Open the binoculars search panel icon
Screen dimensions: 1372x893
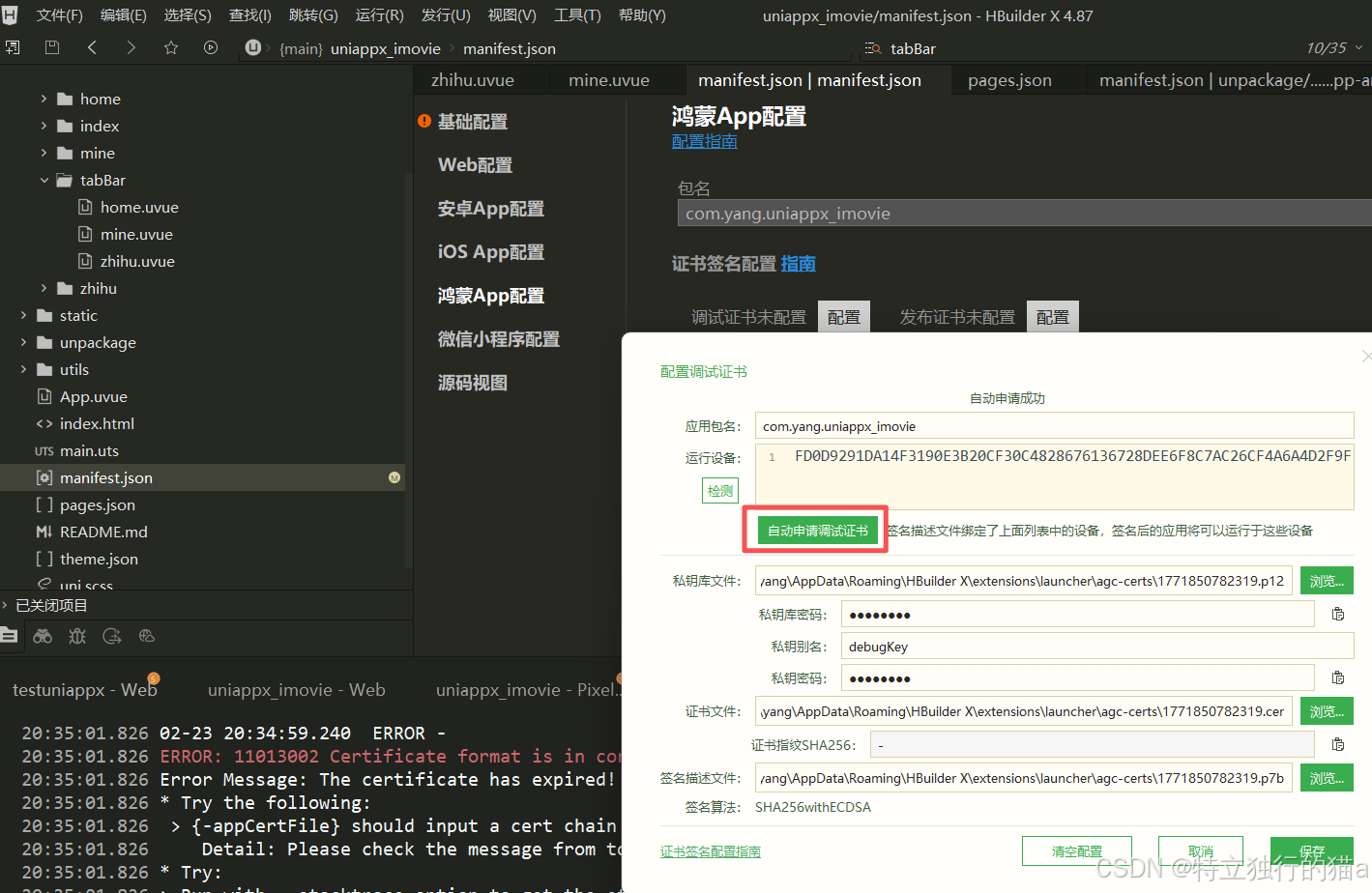pos(43,636)
